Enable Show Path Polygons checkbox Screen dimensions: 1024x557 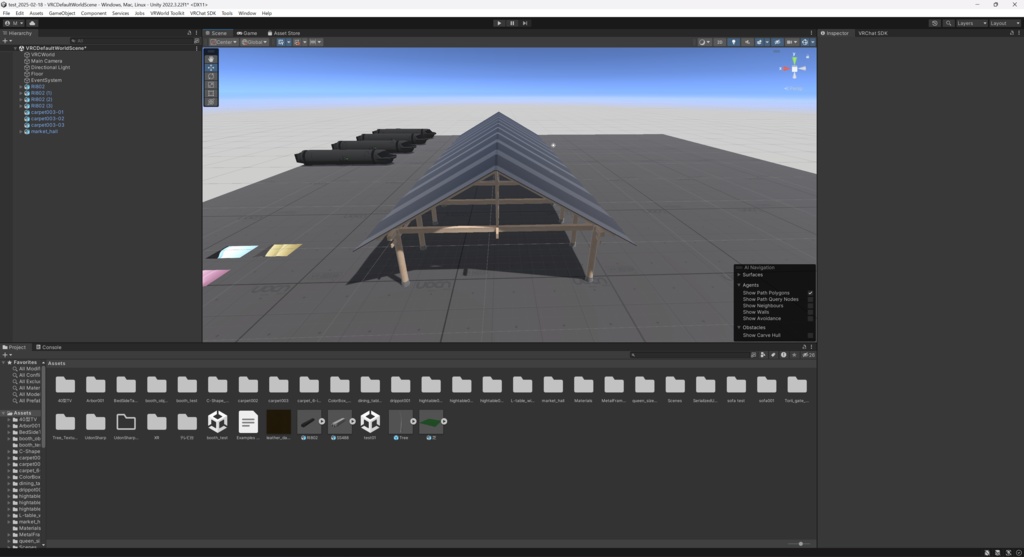coord(810,293)
